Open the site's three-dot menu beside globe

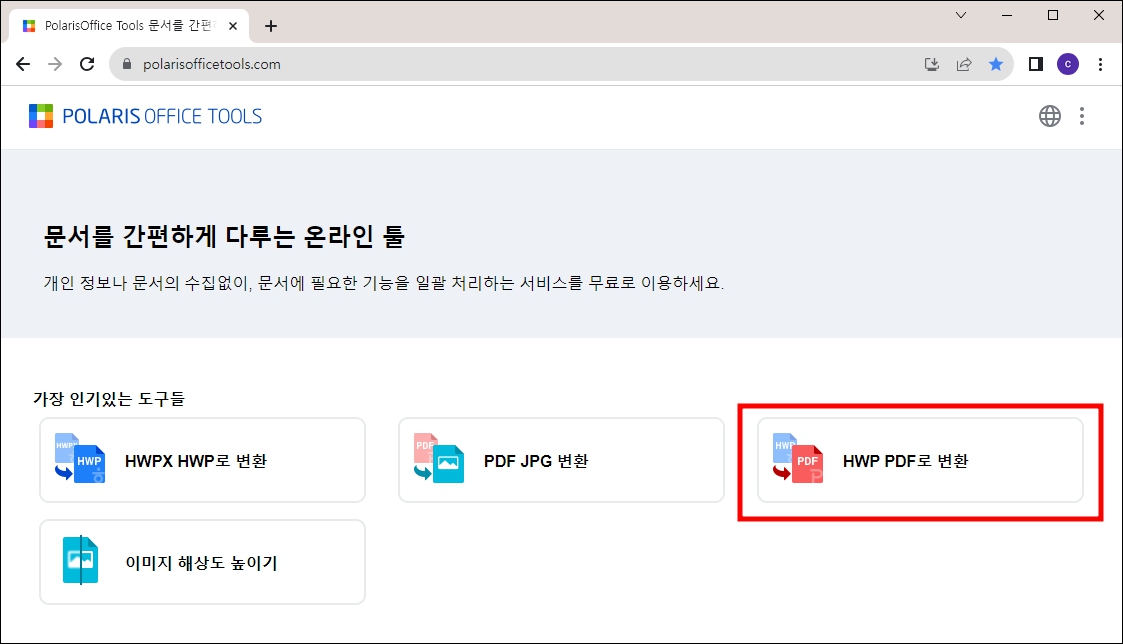1081,116
